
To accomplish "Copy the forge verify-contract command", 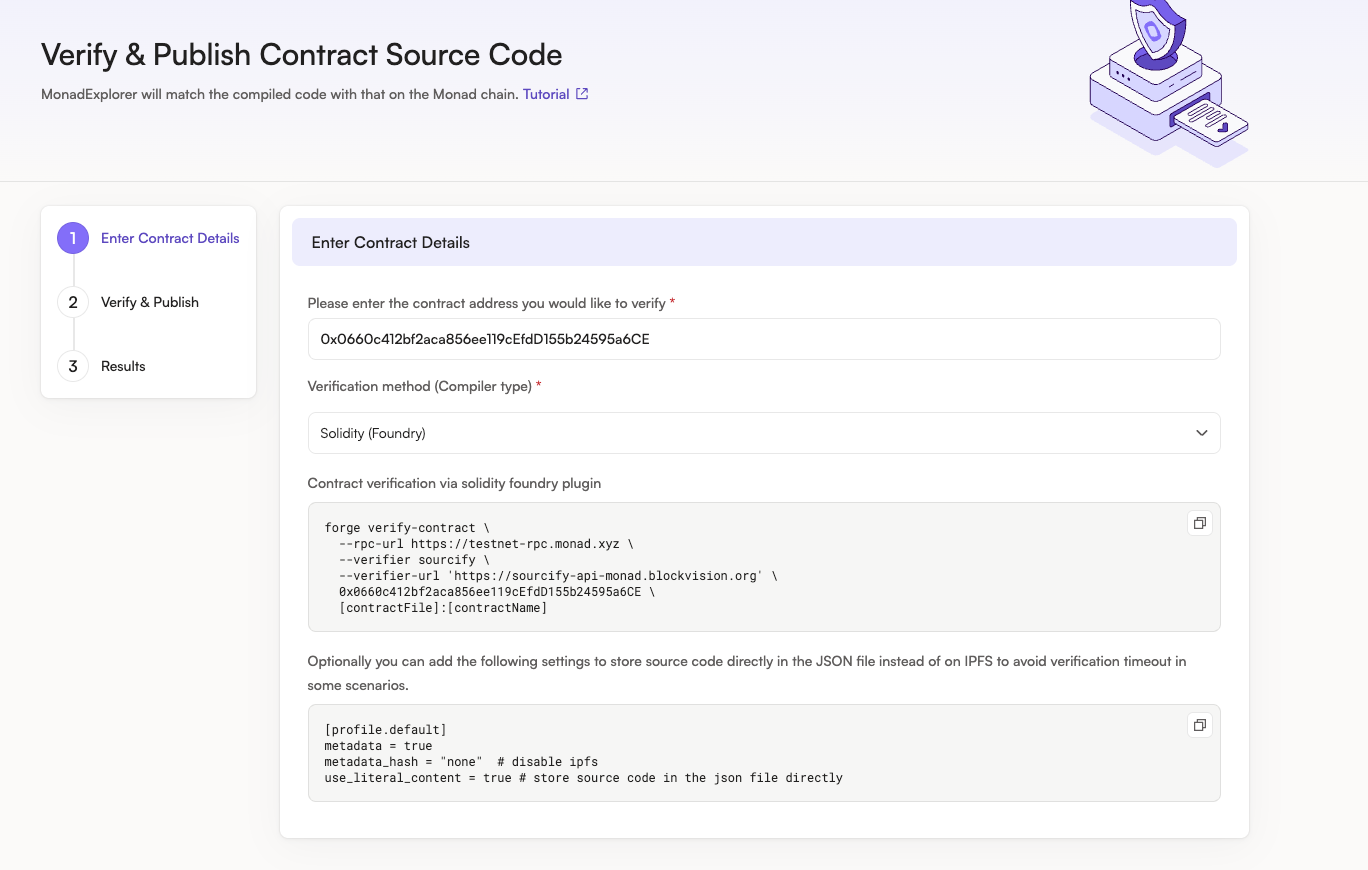I will coord(1199,523).
